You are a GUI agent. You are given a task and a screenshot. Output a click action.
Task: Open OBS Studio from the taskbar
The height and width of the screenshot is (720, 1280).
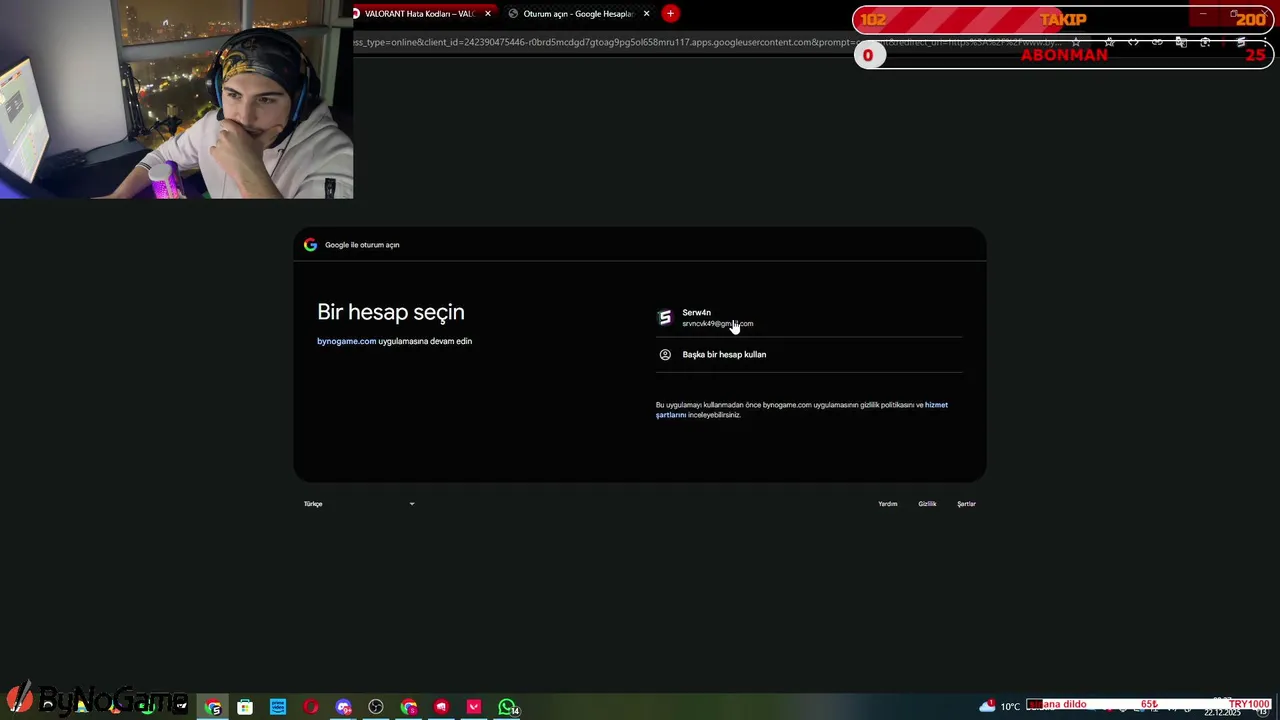[376, 707]
